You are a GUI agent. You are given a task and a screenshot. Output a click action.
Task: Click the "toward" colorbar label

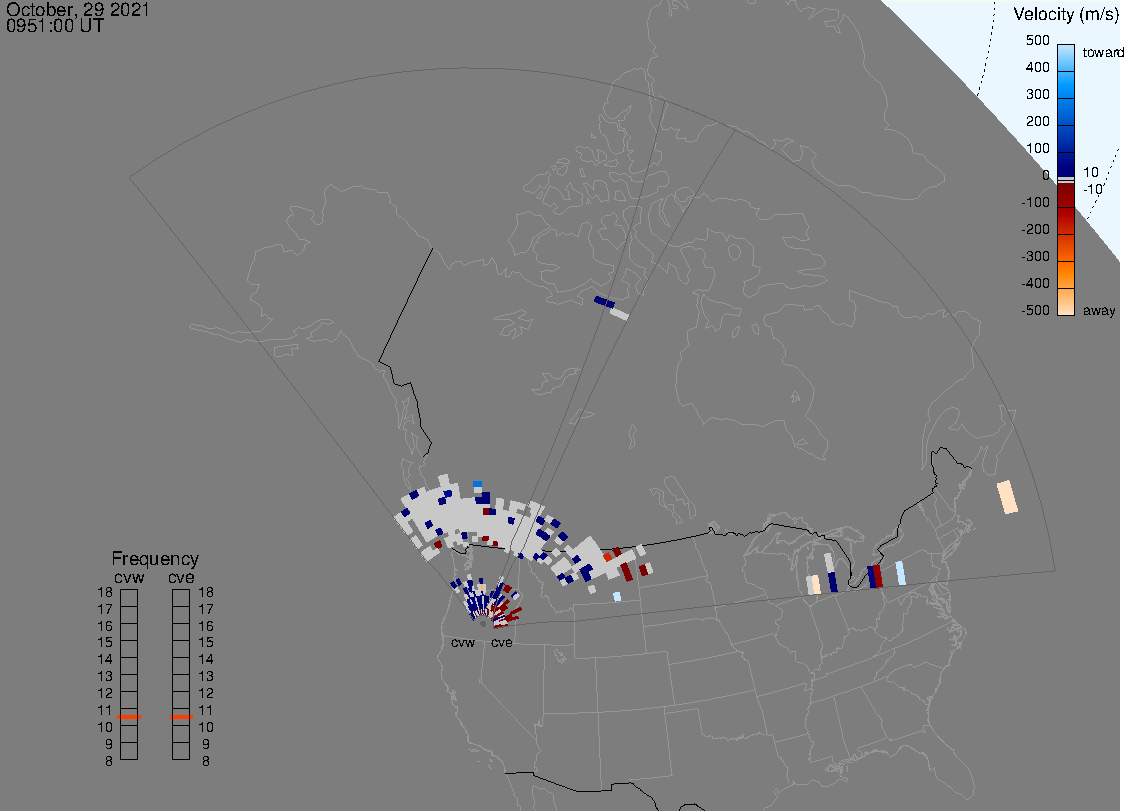point(1102,52)
